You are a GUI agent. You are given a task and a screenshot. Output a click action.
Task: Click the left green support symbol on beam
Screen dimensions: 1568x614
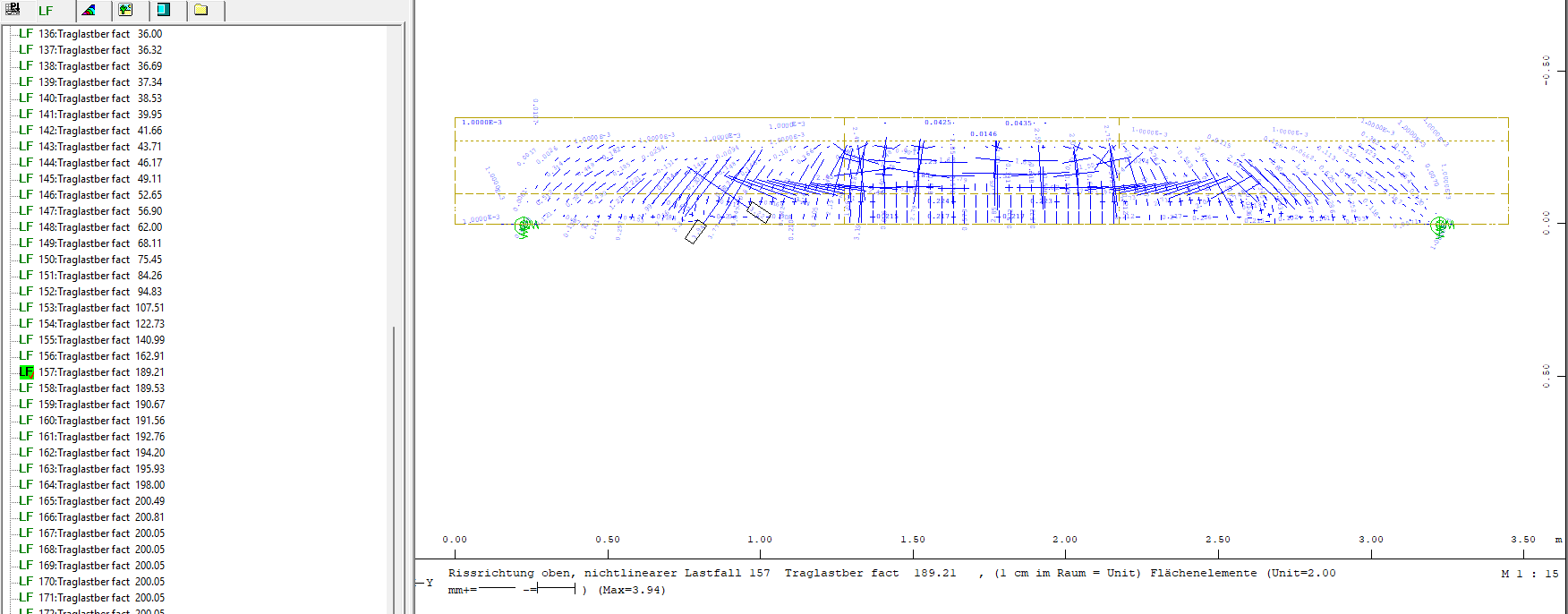(x=524, y=226)
